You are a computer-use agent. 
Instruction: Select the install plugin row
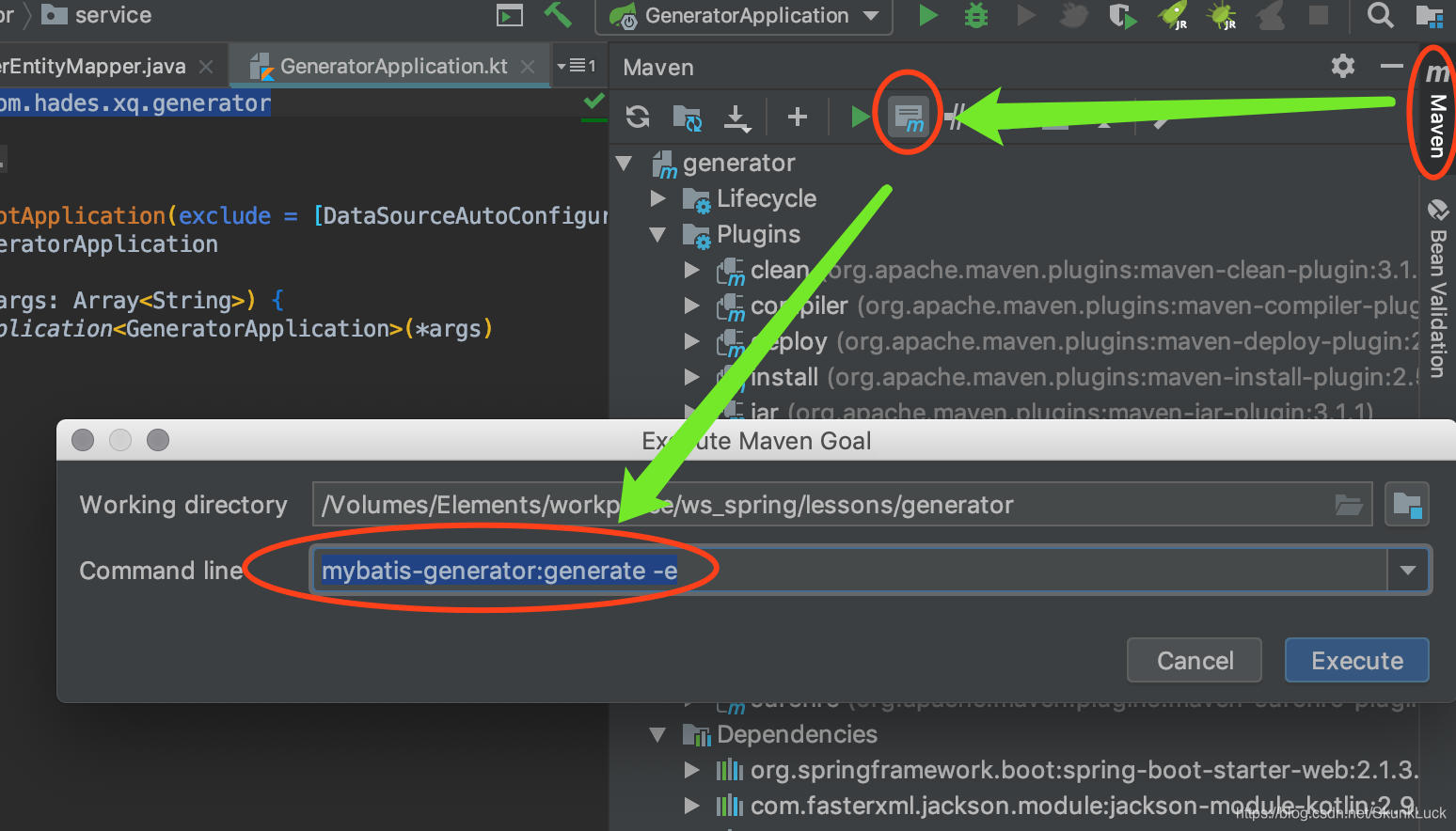1066,377
